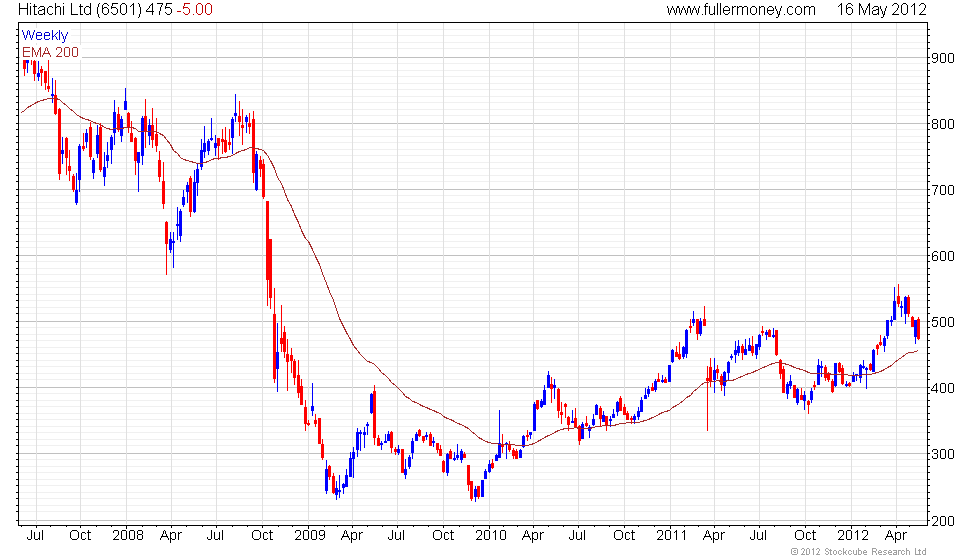This screenshot has width=980, height=560.
Task: Click the '2012' year label on time axis
Action: 853,536
